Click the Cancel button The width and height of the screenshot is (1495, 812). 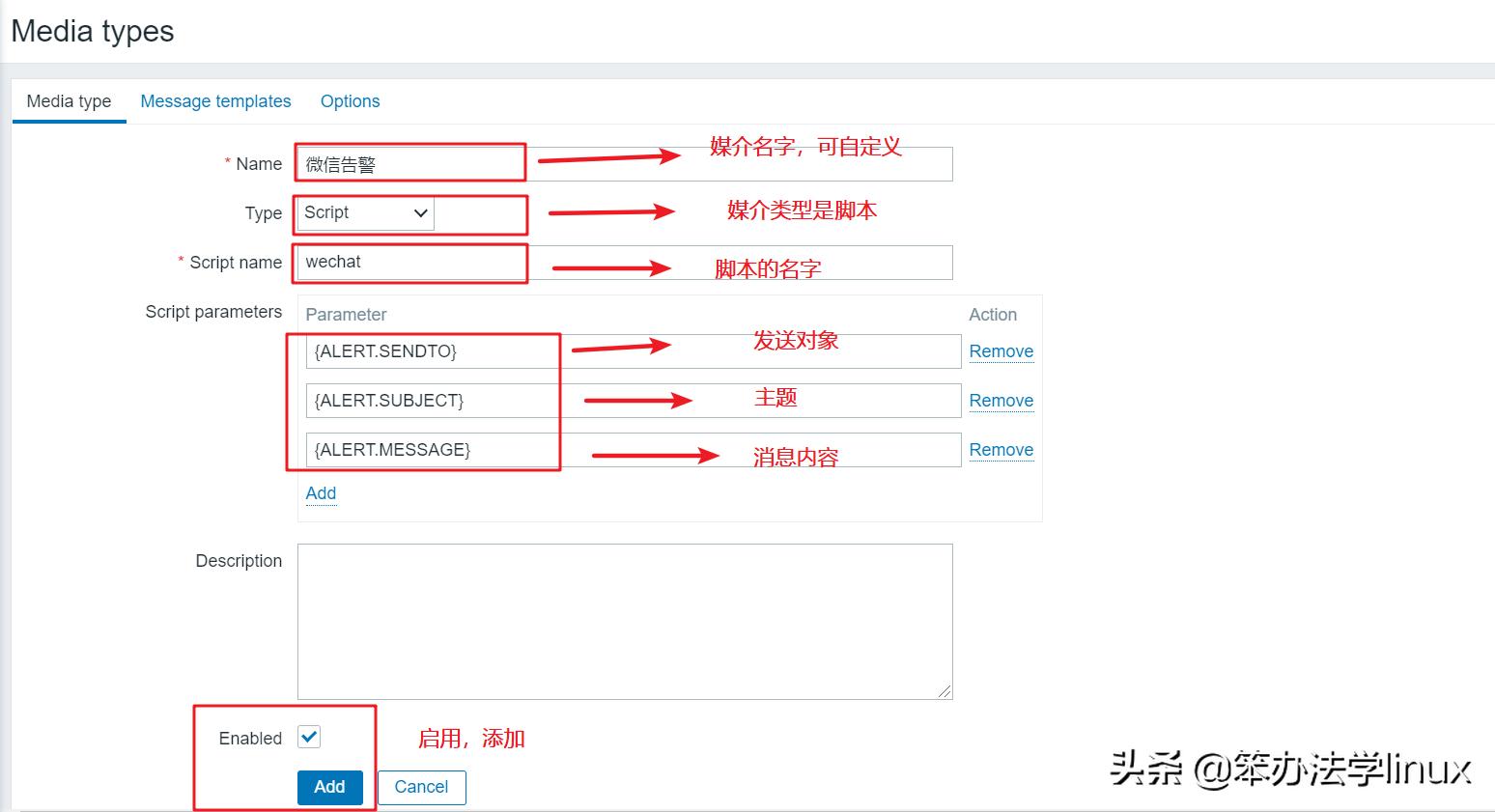tap(421, 787)
